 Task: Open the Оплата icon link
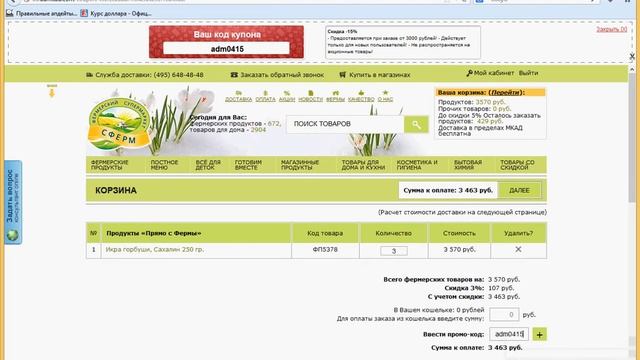(265, 96)
